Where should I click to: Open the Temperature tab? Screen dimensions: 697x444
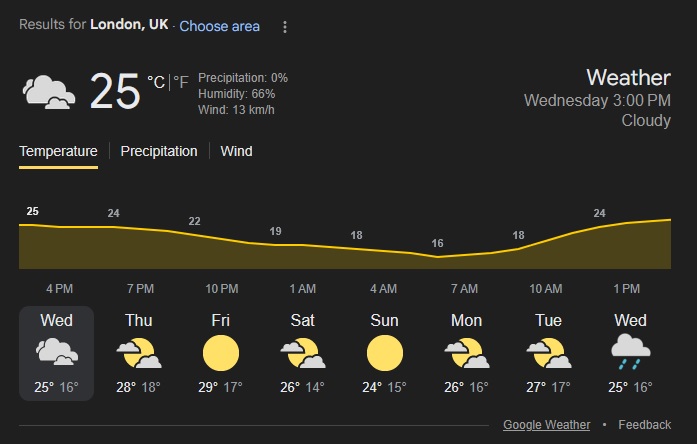[58, 151]
